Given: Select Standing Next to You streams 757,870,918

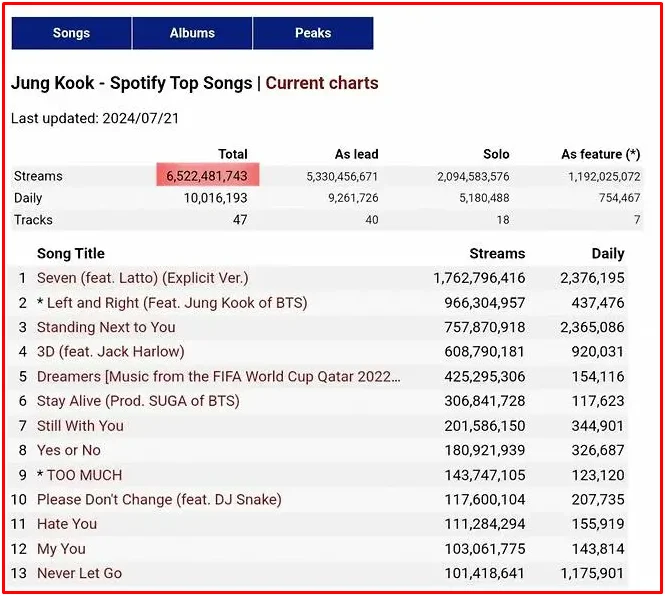Looking at the screenshot, I should coord(485,327).
